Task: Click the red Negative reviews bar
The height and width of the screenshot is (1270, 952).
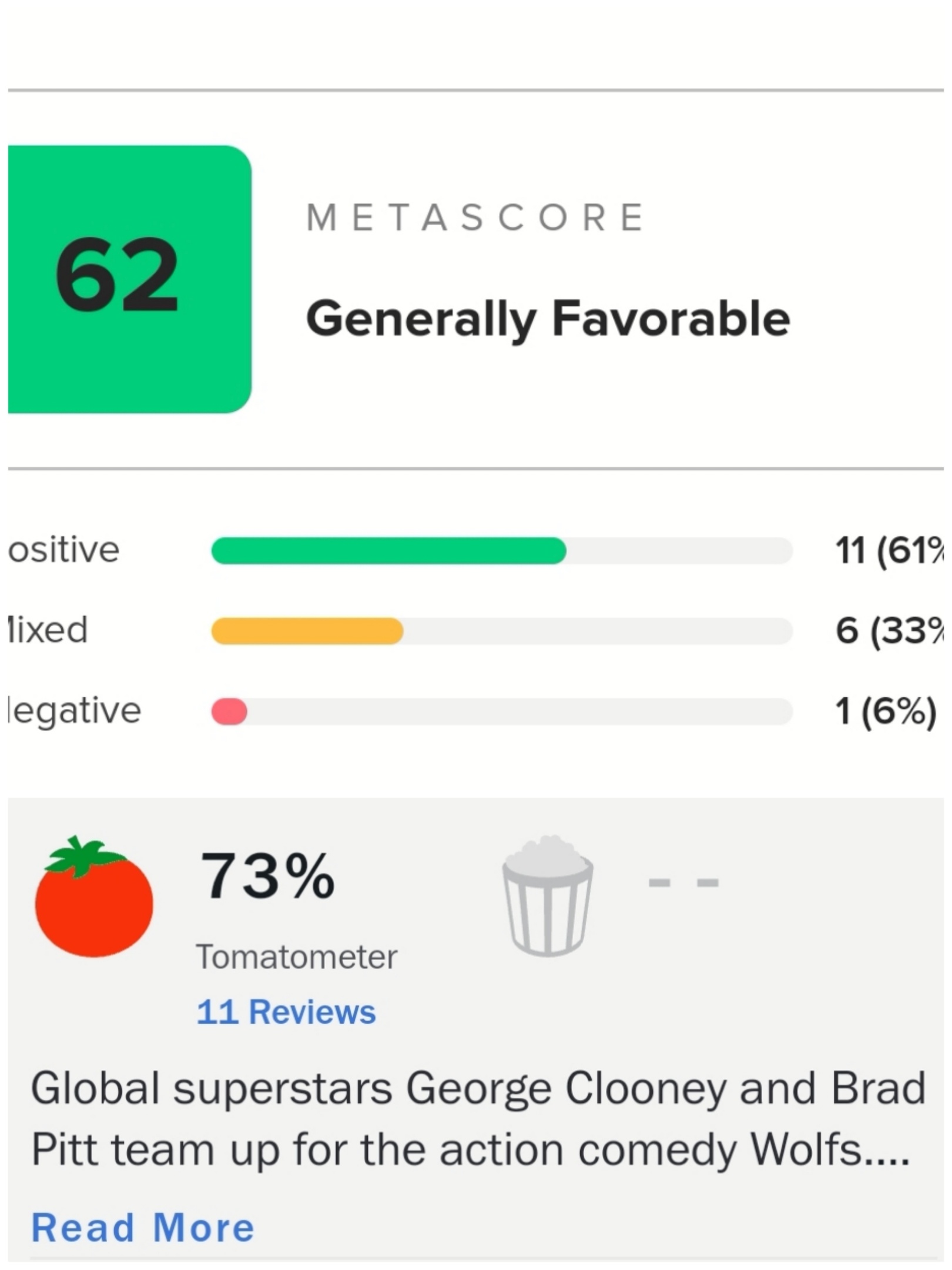Action: click(x=229, y=711)
